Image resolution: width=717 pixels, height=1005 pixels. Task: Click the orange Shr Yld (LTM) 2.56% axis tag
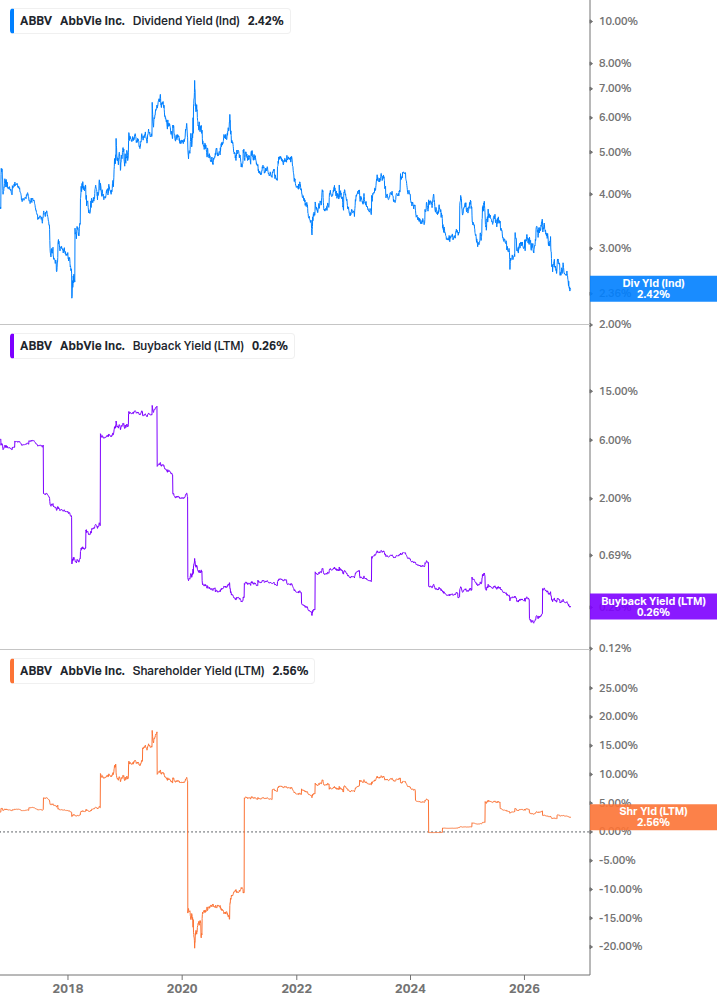click(653, 817)
